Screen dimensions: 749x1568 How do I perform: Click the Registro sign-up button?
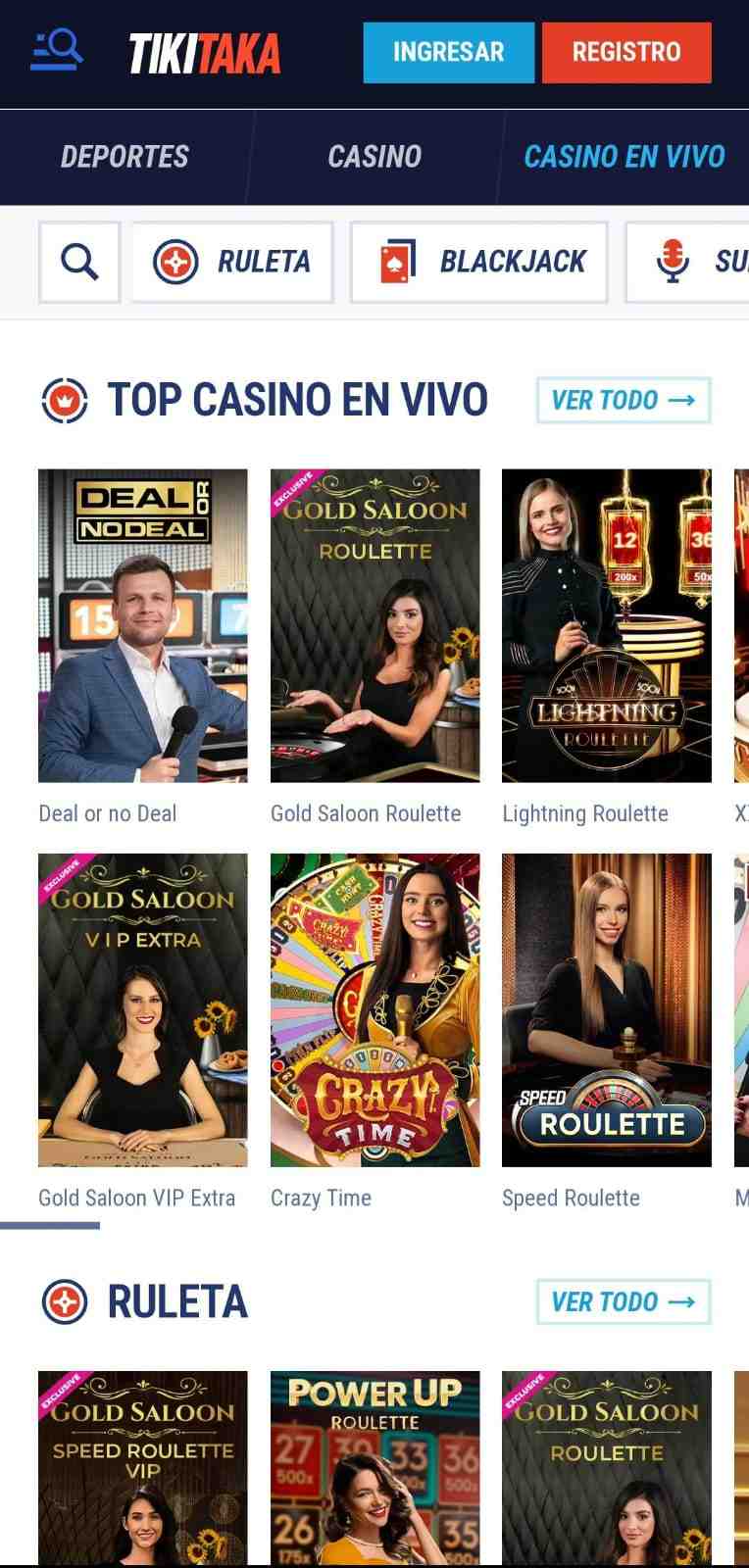click(x=626, y=52)
